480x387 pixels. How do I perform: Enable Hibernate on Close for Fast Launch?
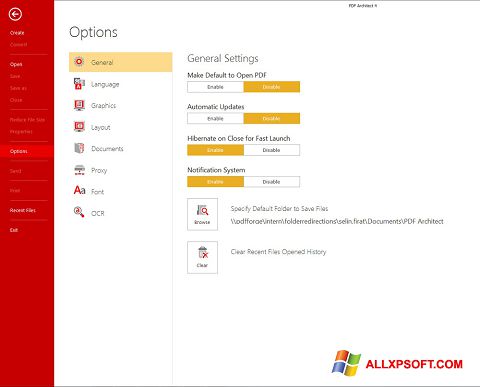pyautogui.click(x=215, y=150)
